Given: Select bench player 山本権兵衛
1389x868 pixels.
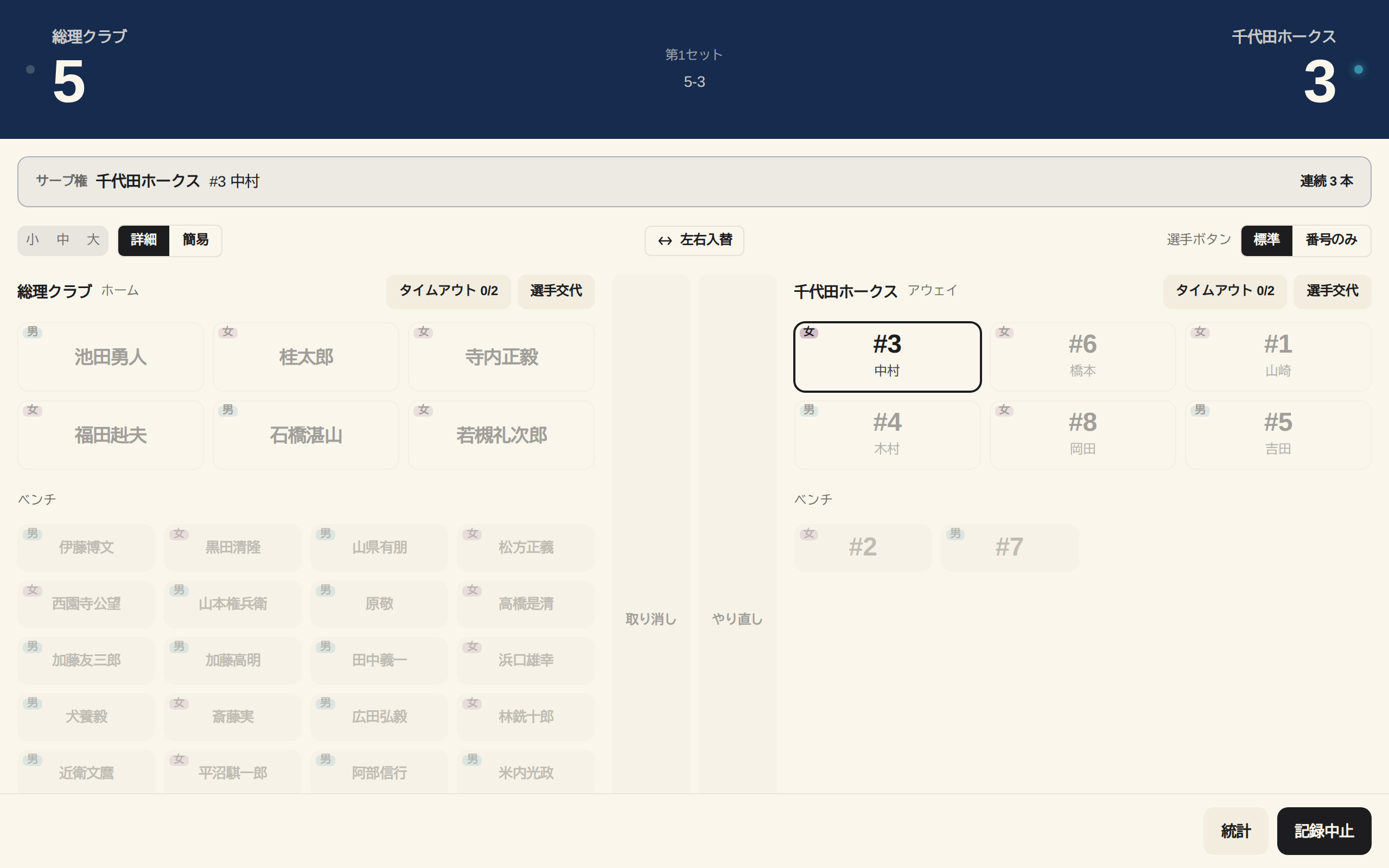Looking at the screenshot, I should (232, 603).
